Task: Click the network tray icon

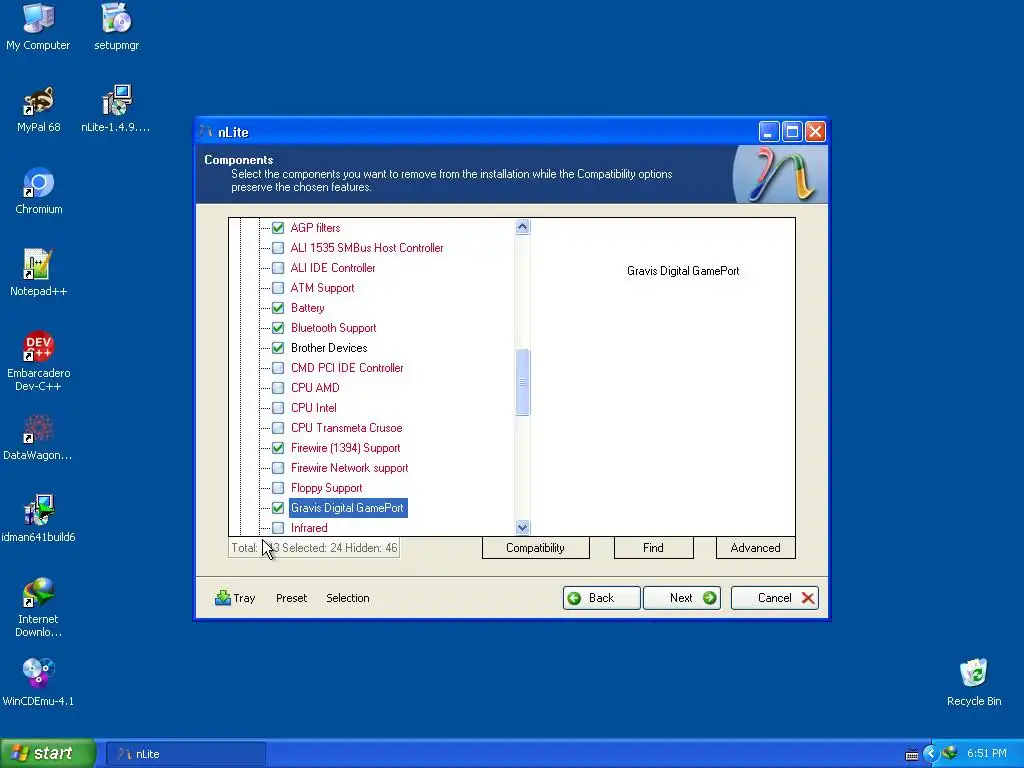Action: (950, 753)
